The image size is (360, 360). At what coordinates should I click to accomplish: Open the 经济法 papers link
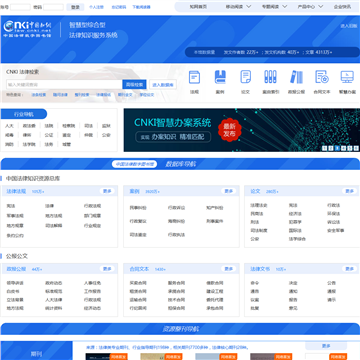point(295,214)
